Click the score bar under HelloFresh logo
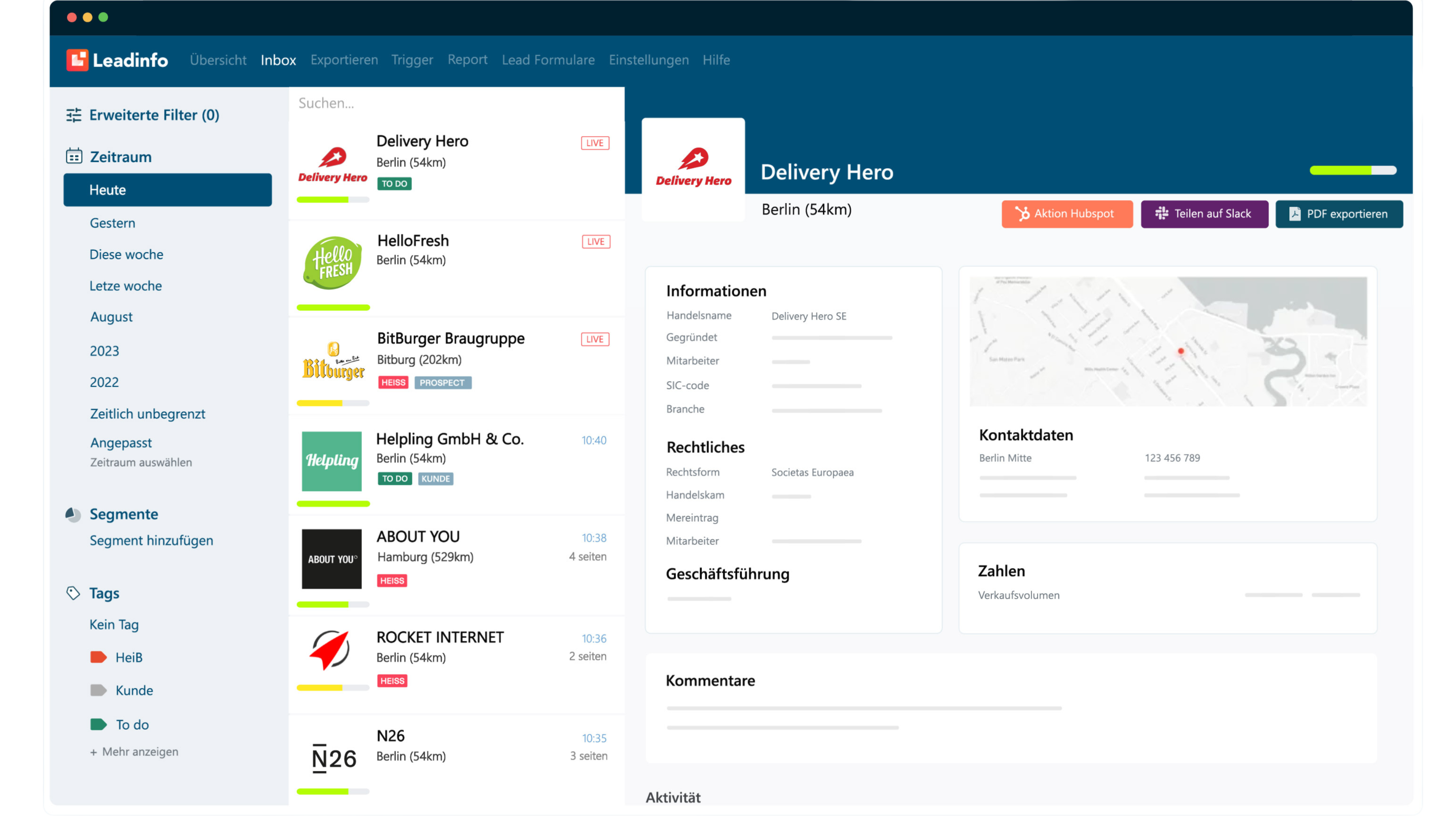This screenshot has width=1456, height=819. tap(333, 308)
